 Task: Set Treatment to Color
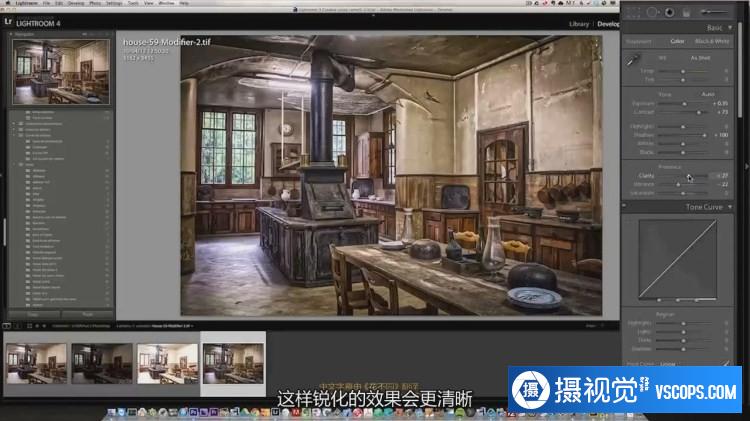pyautogui.click(x=677, y=41)
